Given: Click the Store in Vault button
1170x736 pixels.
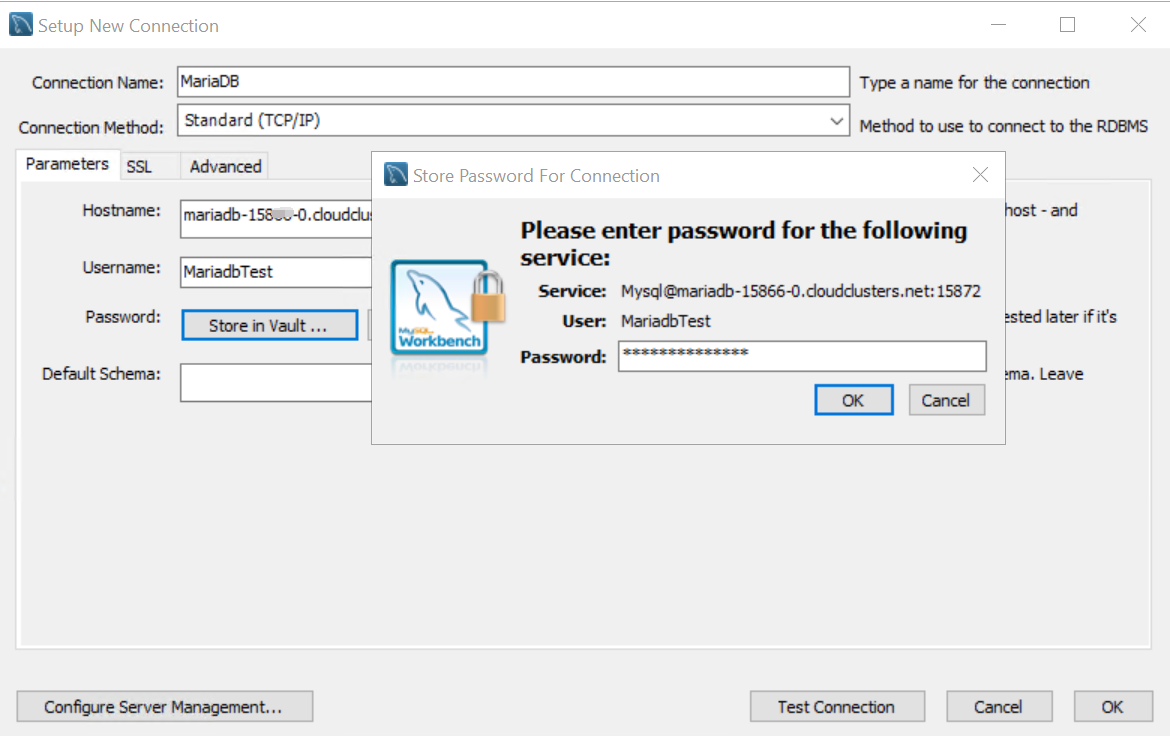Looking at the screenshot, I should click(269, 326).
